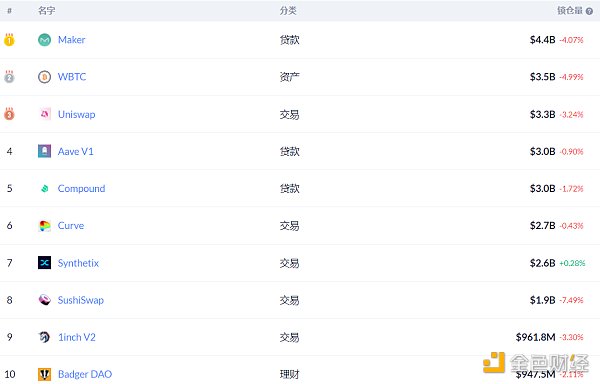Click the Uniswap unicorn icon
Viewport: 600px width, 384px height.
pyautogui.click(x=45, y=114)
